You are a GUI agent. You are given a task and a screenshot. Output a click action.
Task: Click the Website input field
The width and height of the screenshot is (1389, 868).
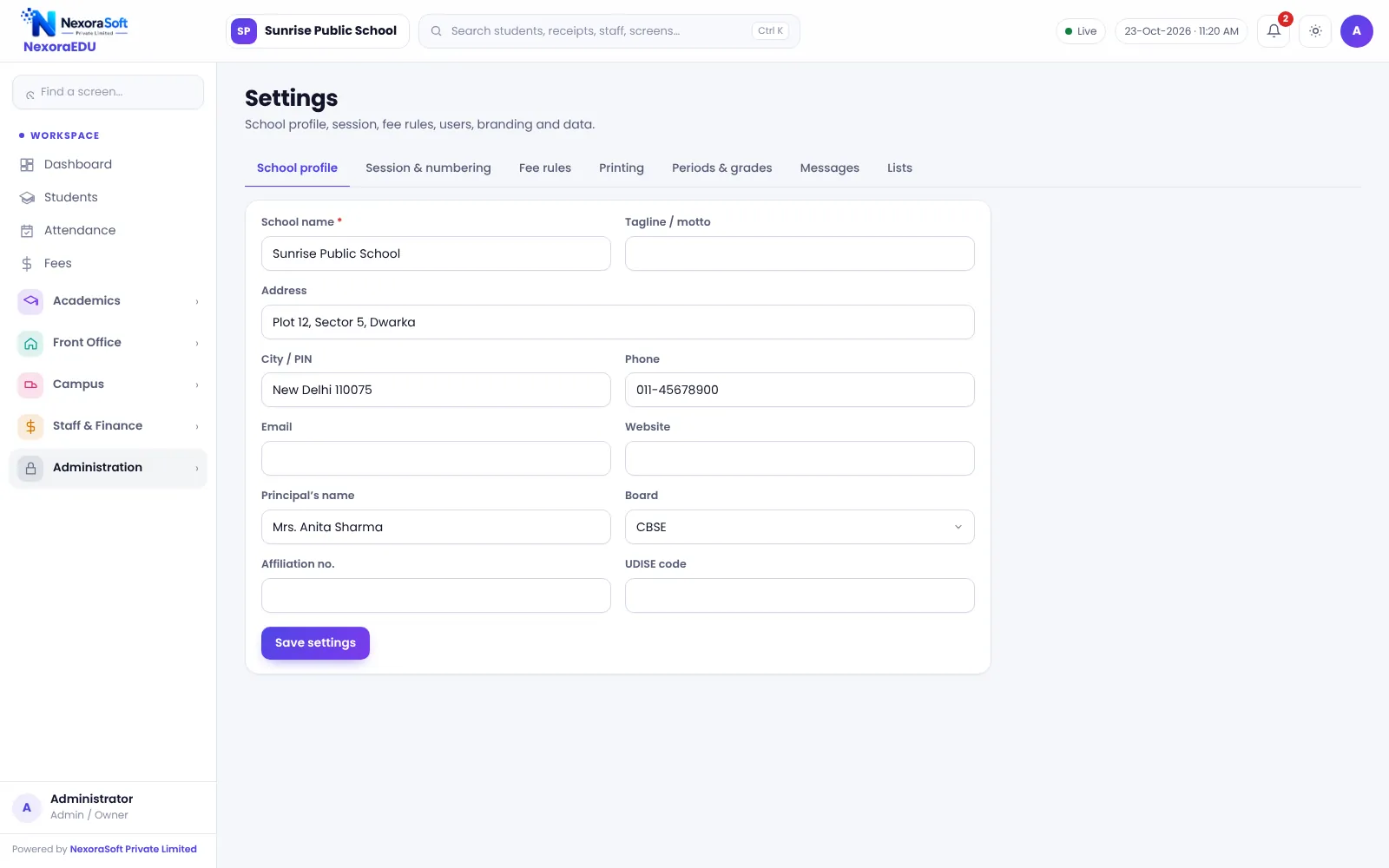coord(800,458)
